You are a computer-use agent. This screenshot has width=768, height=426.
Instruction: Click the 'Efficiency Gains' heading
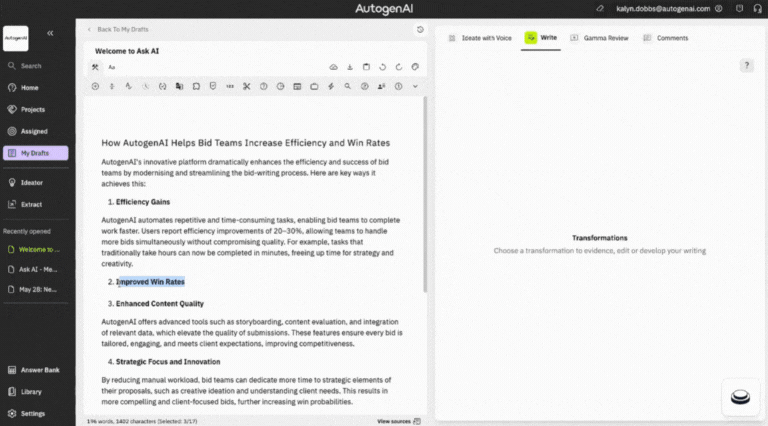pos(143,202)
